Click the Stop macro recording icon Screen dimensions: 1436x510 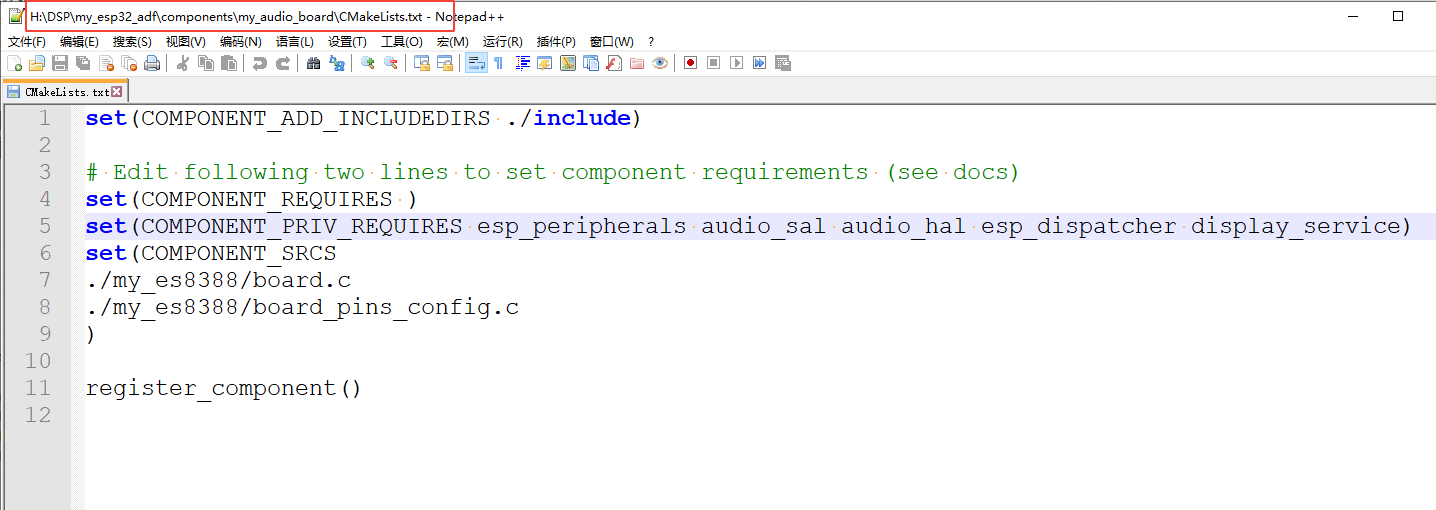click(x=714, y=63)
